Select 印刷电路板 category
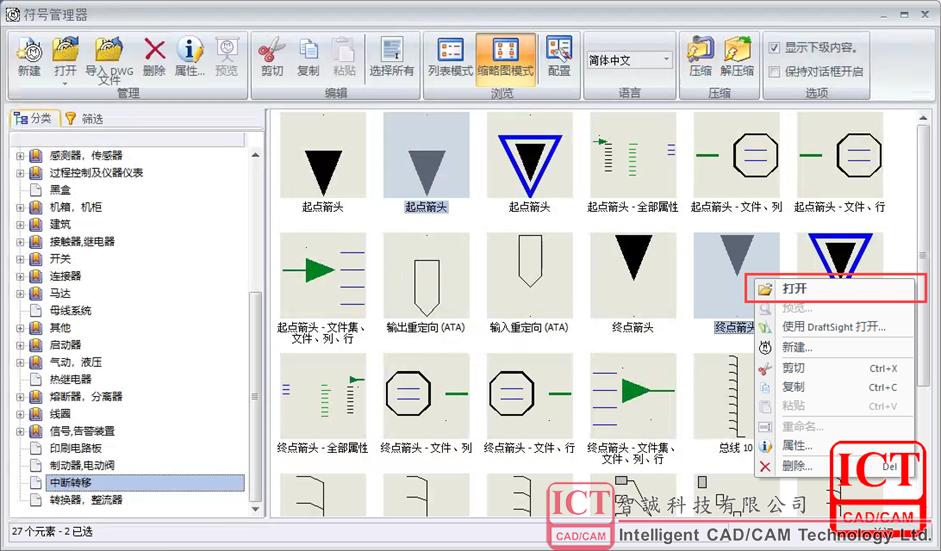 76,448
